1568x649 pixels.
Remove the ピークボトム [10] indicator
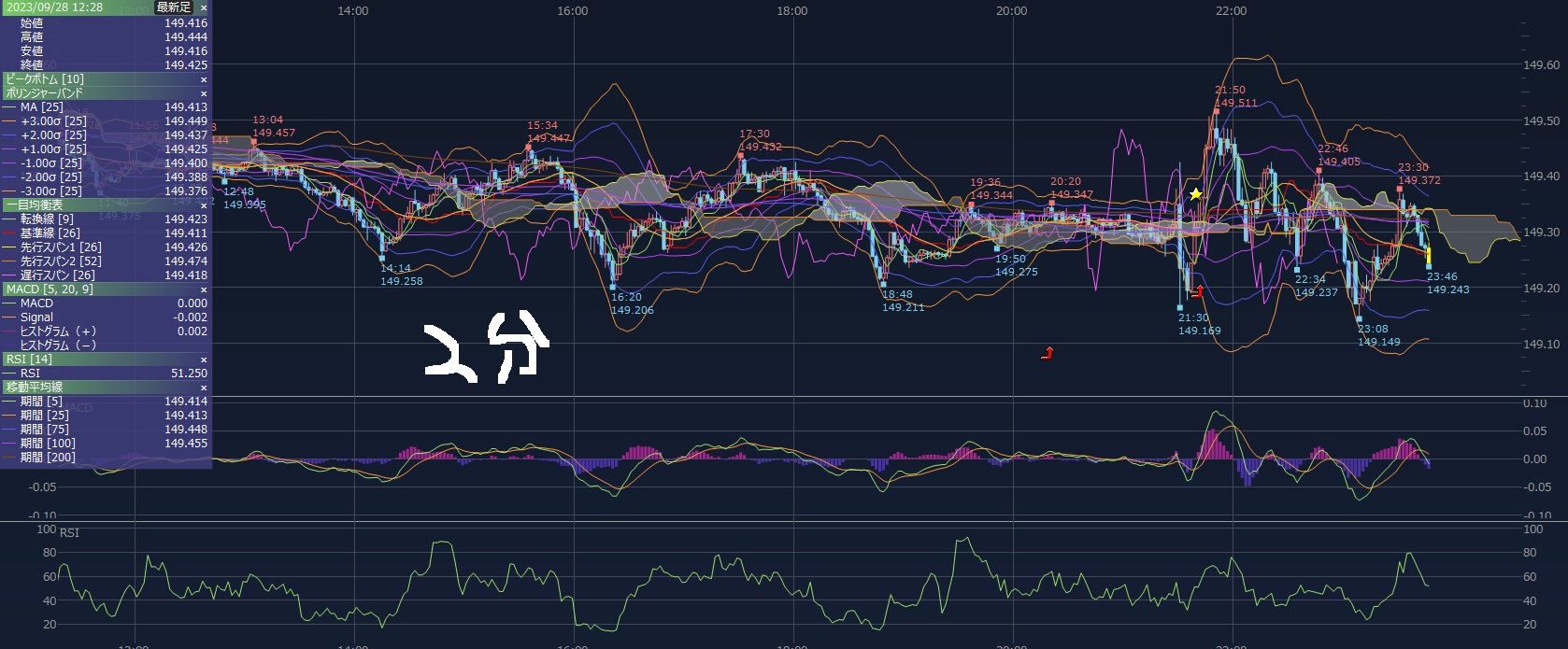[x=204, y=79]
